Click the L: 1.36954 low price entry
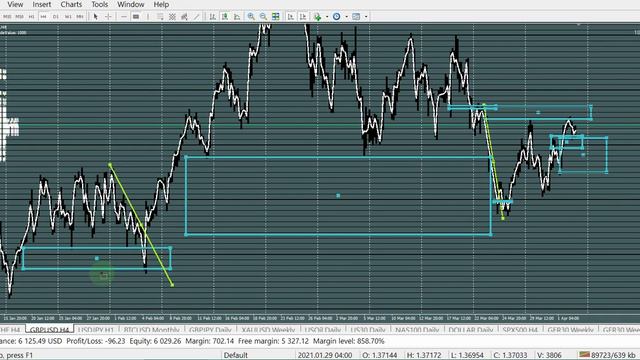This screenshot has width=640, height=360. click(x=467, y=355)
